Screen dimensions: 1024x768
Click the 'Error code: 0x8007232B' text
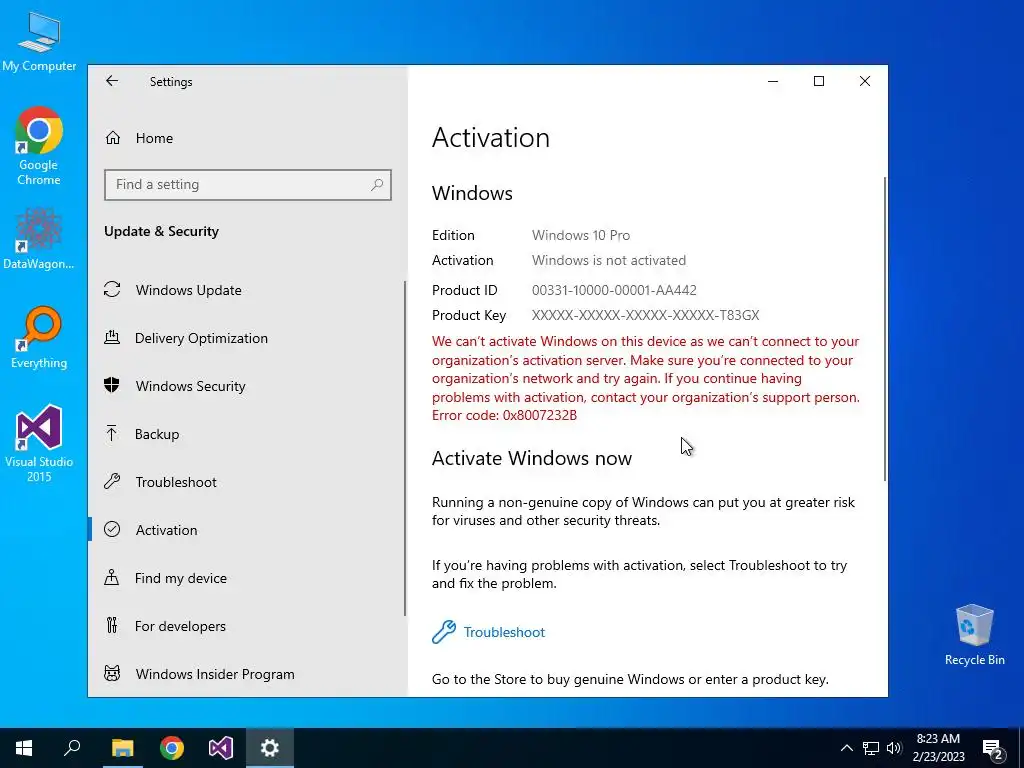click(x=504, y=415)
